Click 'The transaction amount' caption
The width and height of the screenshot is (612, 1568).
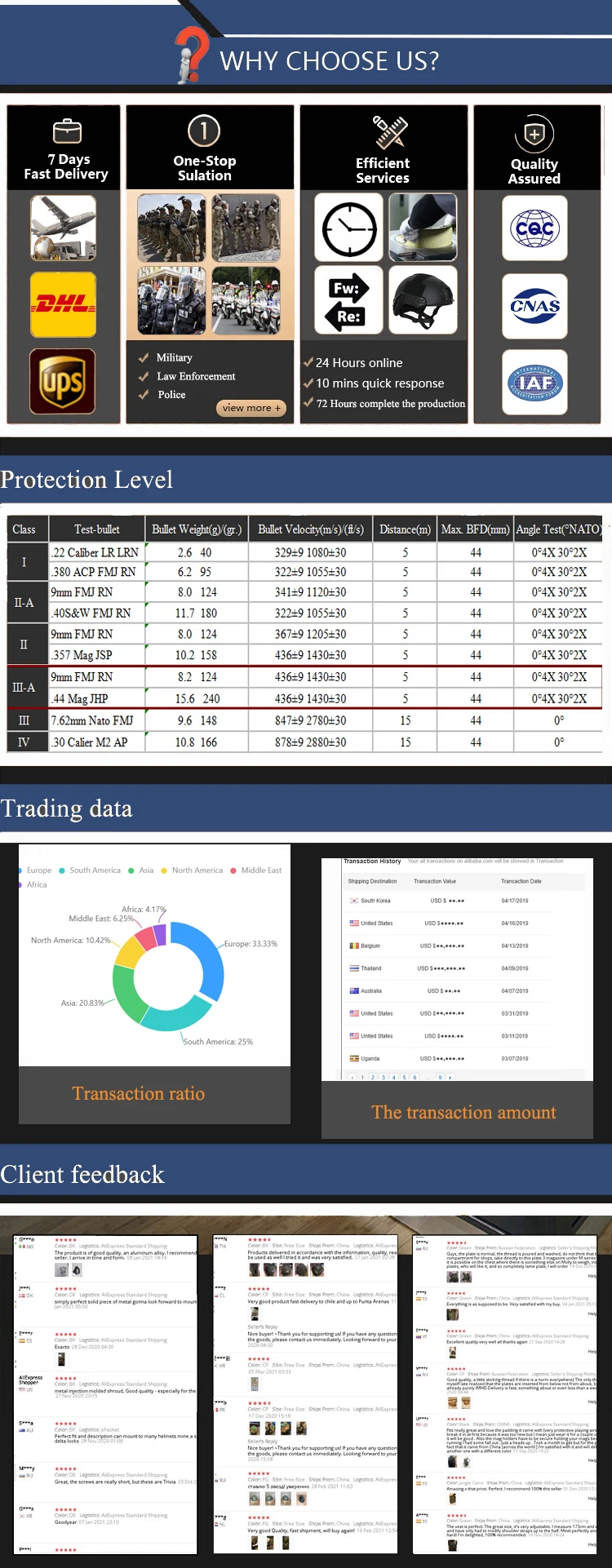[x=463, y=1112]
